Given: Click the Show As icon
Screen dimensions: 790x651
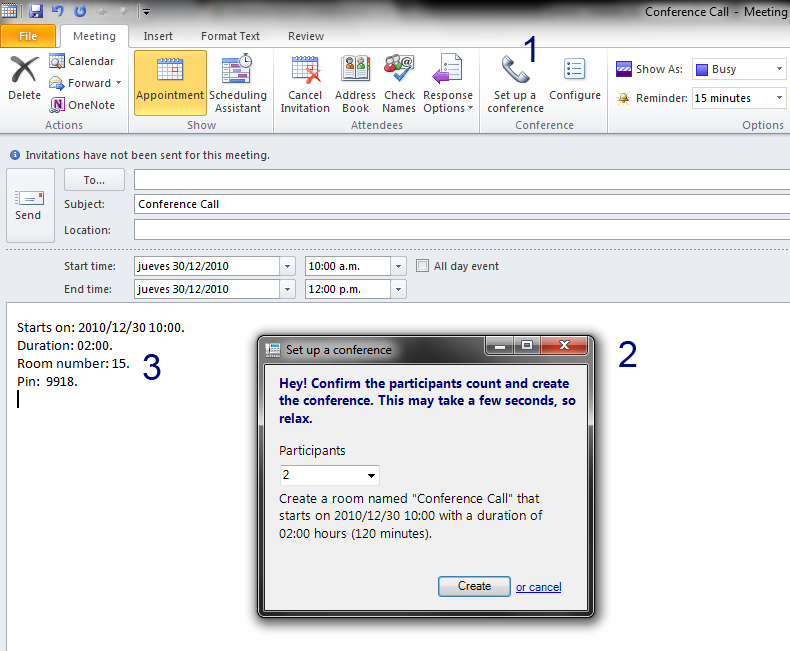Looking at the screenshot, I should click(x=624, y=69).
